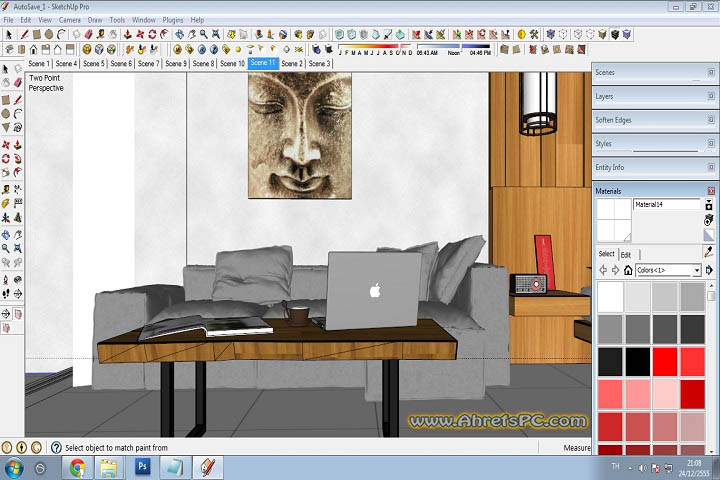This screenshot has width=720, height=480.
Task: Activate the Look Around eye tool
Action: click(18, 280)
